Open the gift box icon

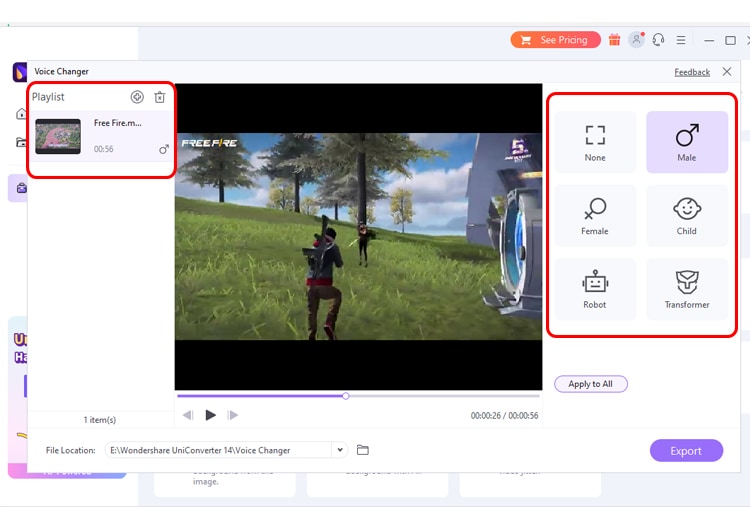pos(614,40)
